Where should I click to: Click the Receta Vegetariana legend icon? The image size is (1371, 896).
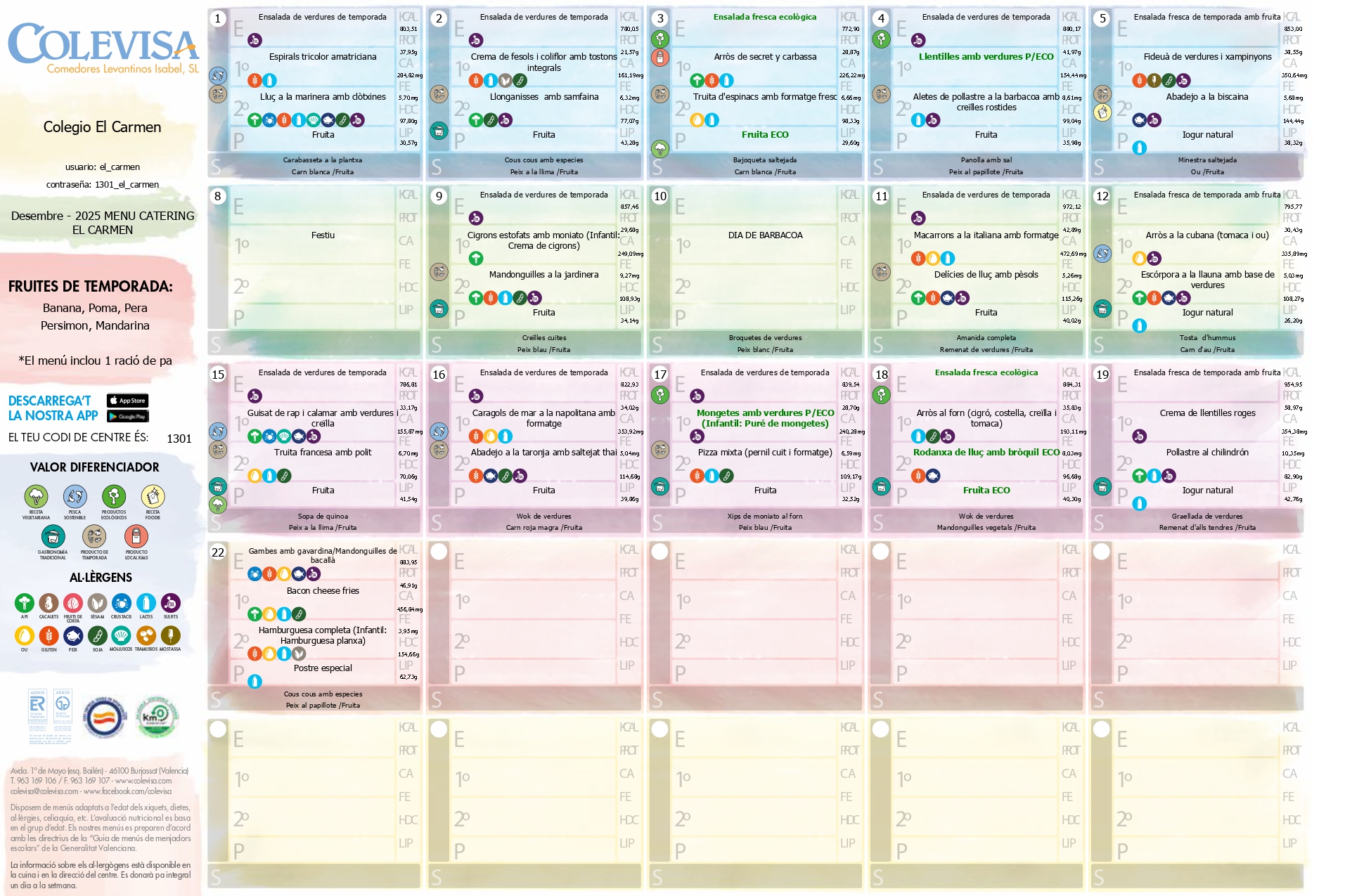[36, 497]
